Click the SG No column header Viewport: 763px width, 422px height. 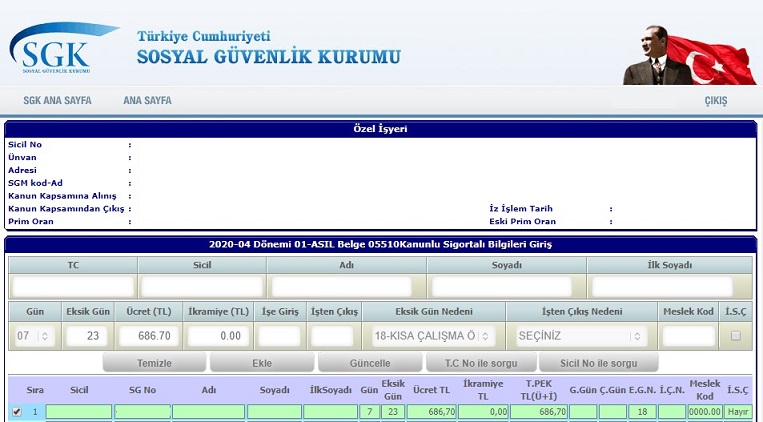[143, 390]
